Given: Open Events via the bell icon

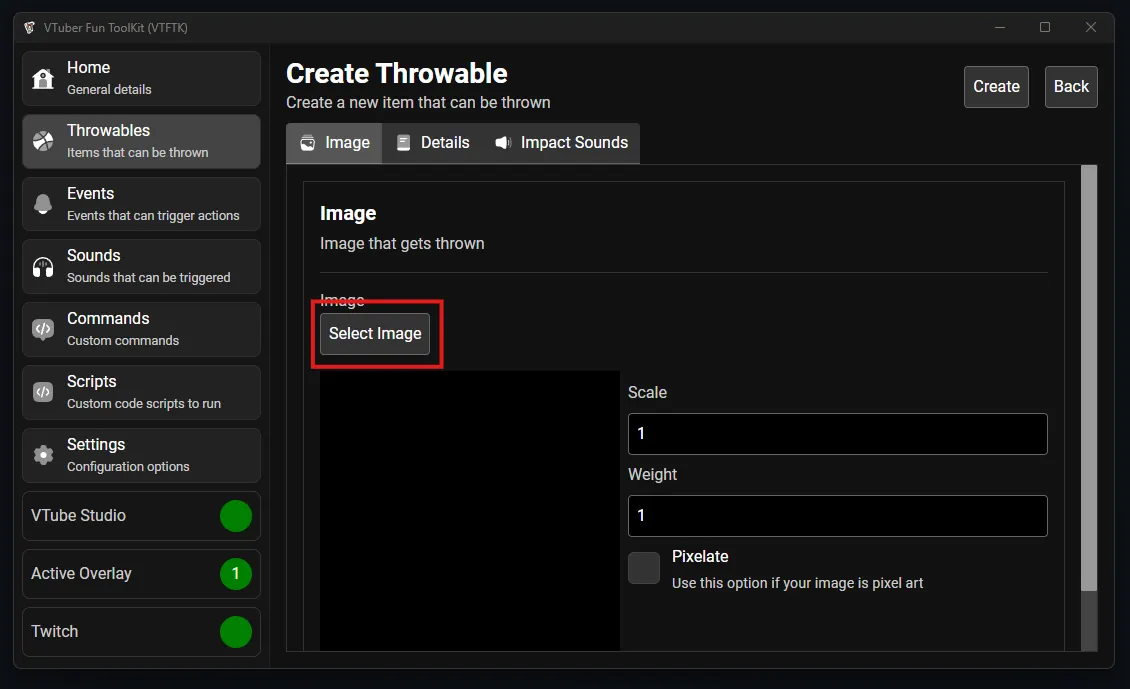Looking at the screenshot, I should coord(43,203).
